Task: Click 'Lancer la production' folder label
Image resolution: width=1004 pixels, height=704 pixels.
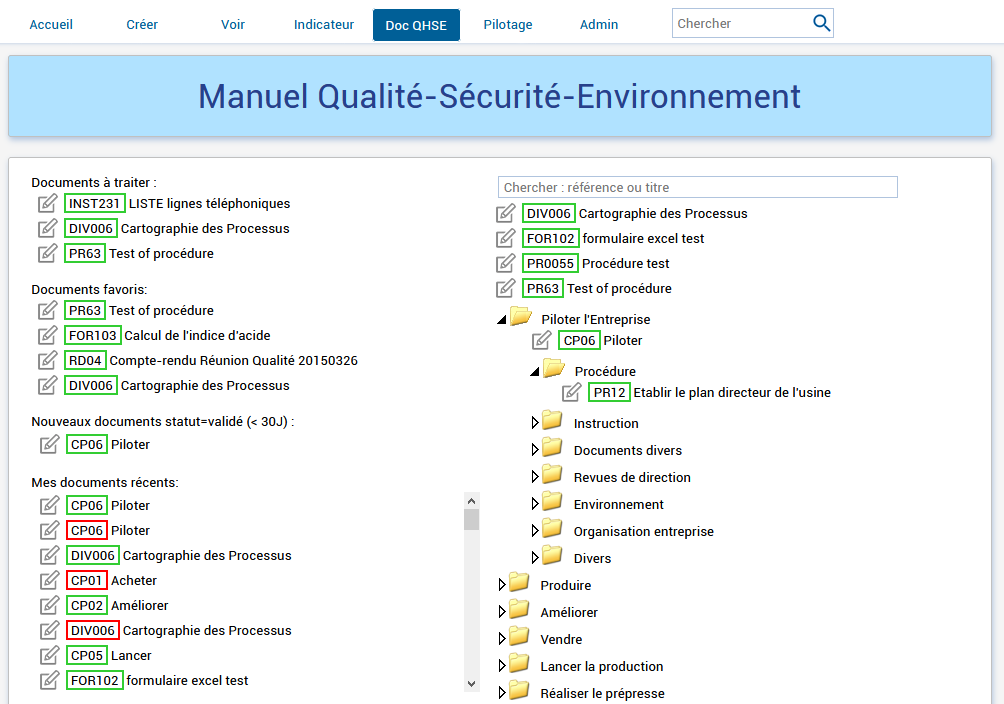Action: point(601,666)
